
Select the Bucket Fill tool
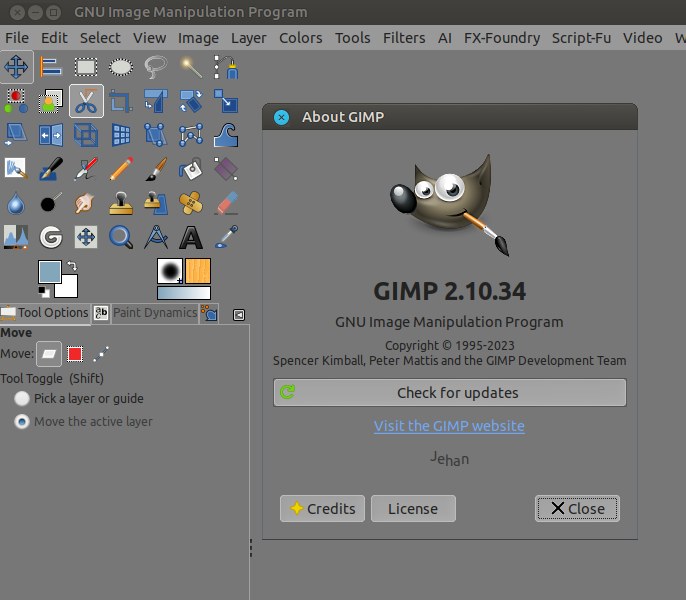point(191,169)
